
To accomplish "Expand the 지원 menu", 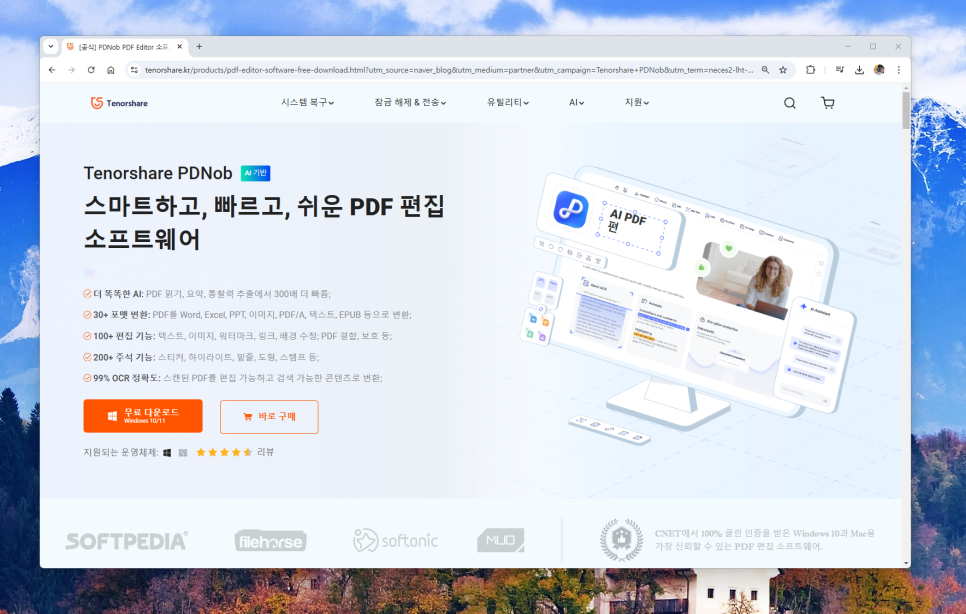I will pos(637,103).
